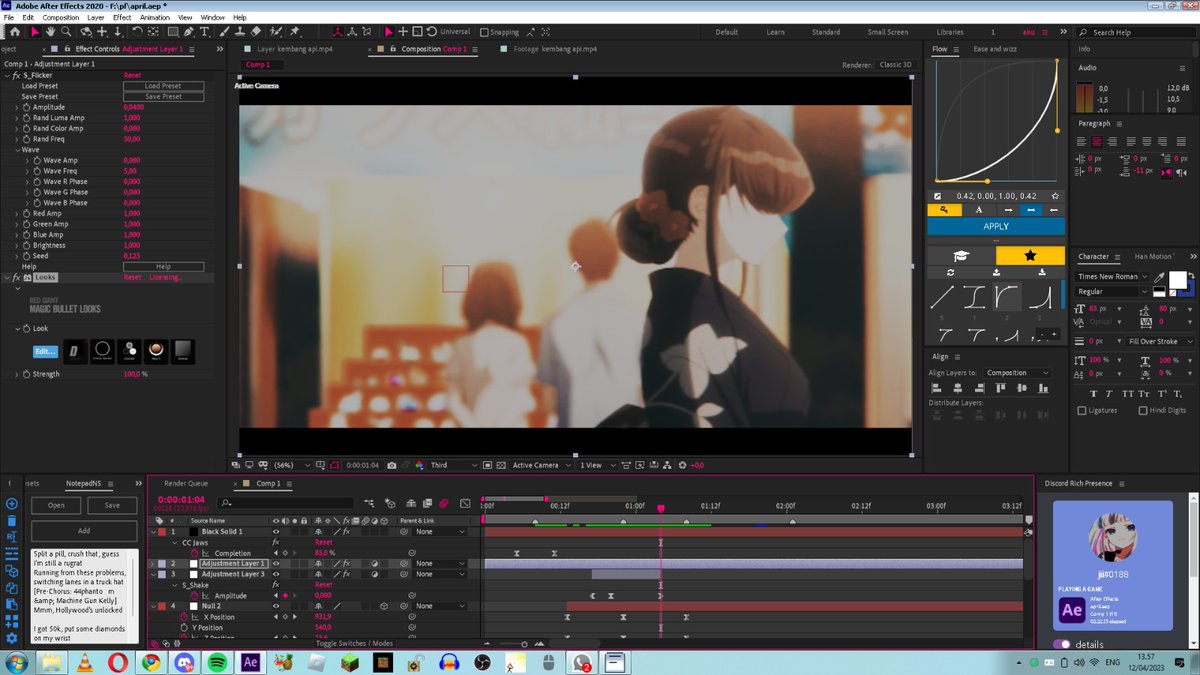Enable the Ligatures checkbox
Image resolution: width=1200 pixels, height=675 pixels.
coord(1082,410)
